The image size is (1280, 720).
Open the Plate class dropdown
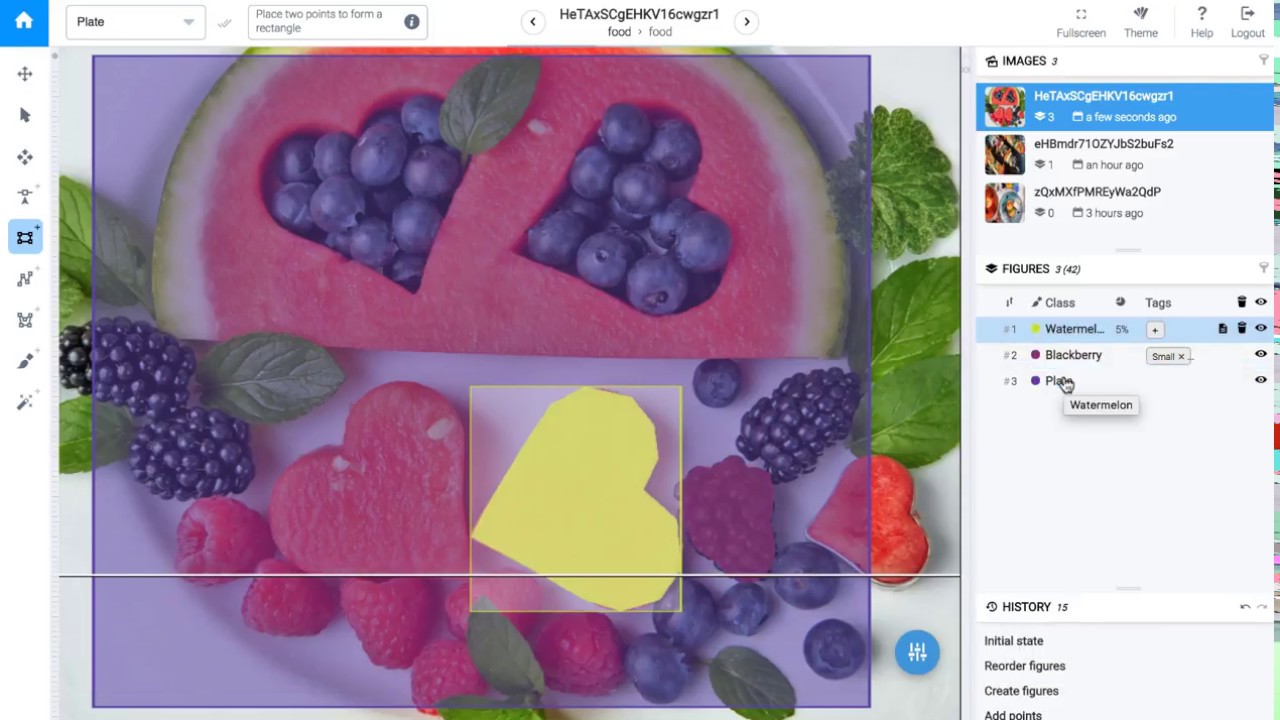pos(136,22)
